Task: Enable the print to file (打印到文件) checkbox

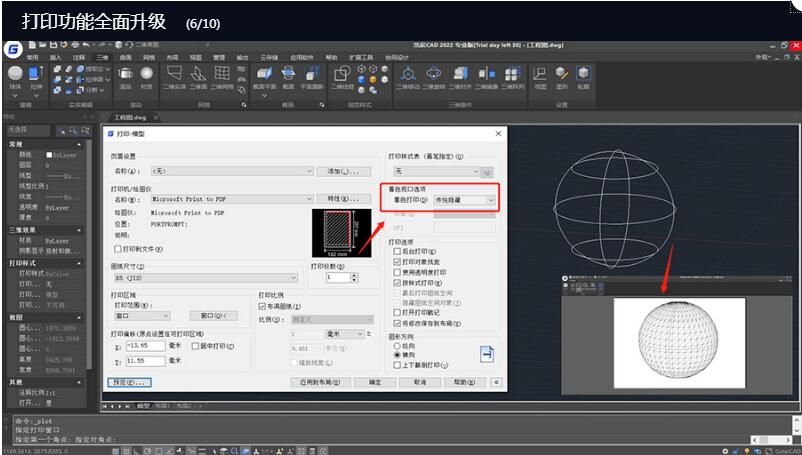Action: (117, 248)
